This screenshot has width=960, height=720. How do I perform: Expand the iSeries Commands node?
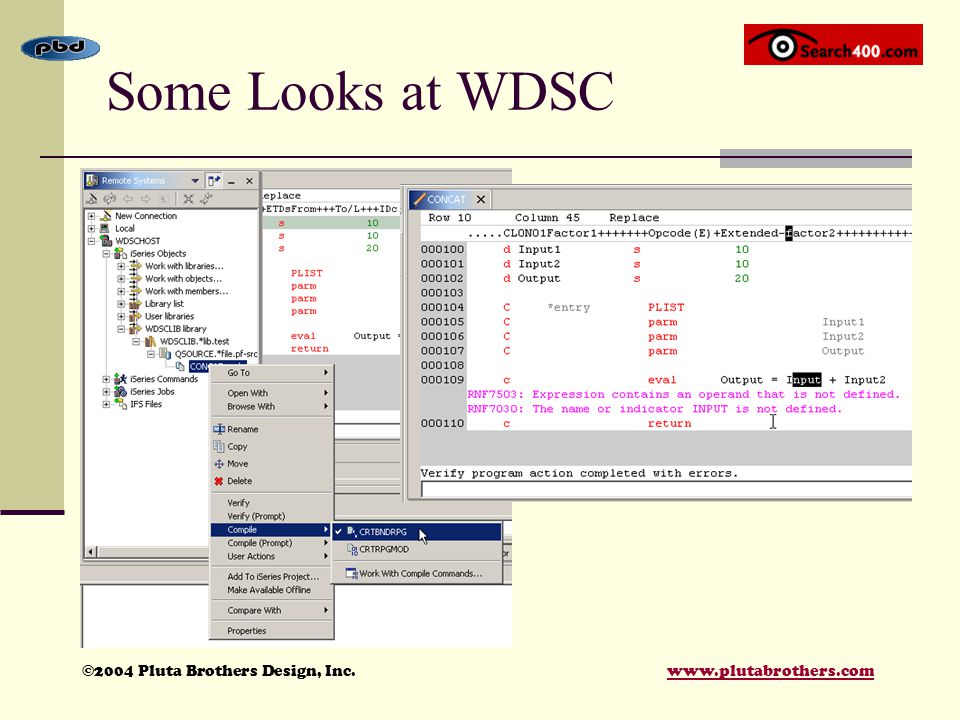click(106, 379)
